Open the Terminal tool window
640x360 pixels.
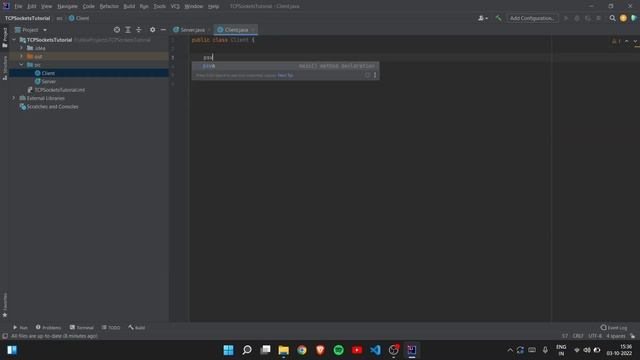point(82,327)
